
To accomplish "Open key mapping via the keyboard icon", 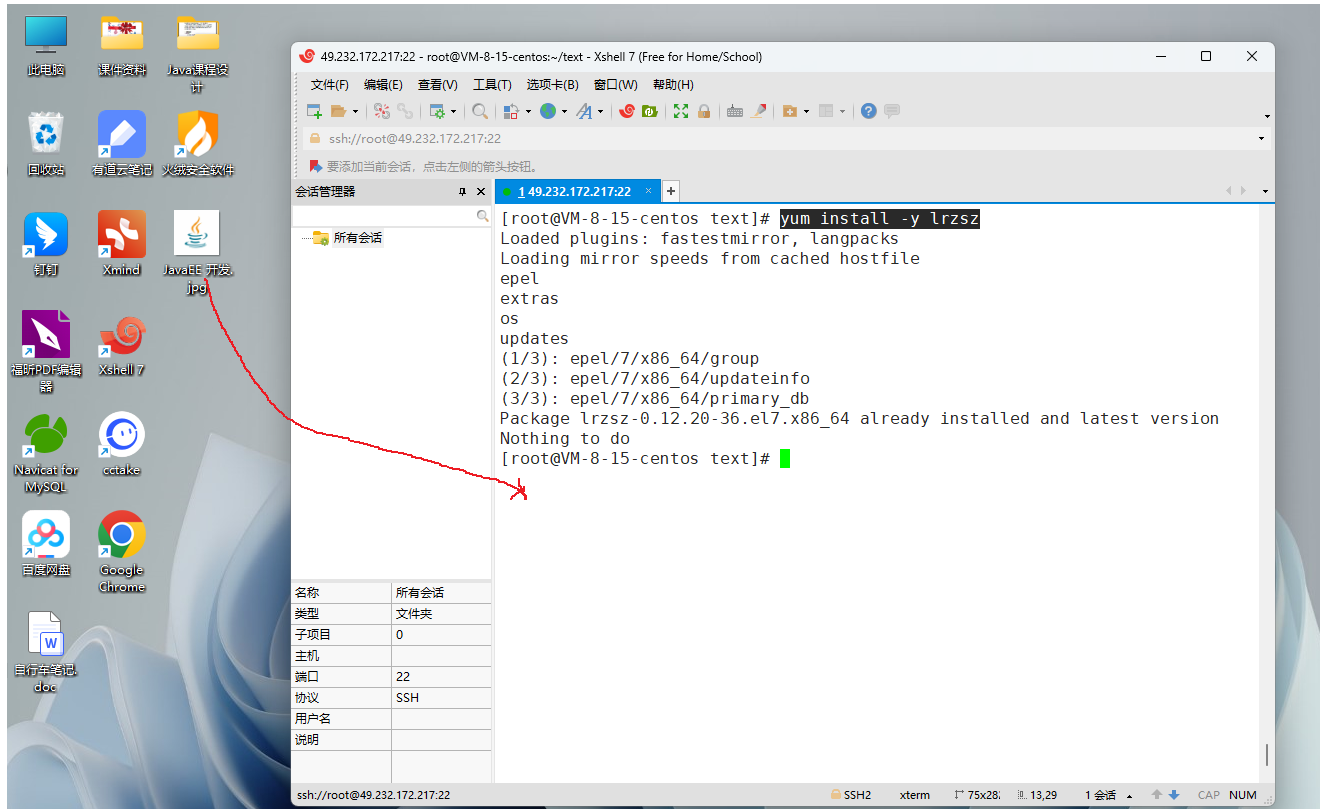I will coord(735,111).
